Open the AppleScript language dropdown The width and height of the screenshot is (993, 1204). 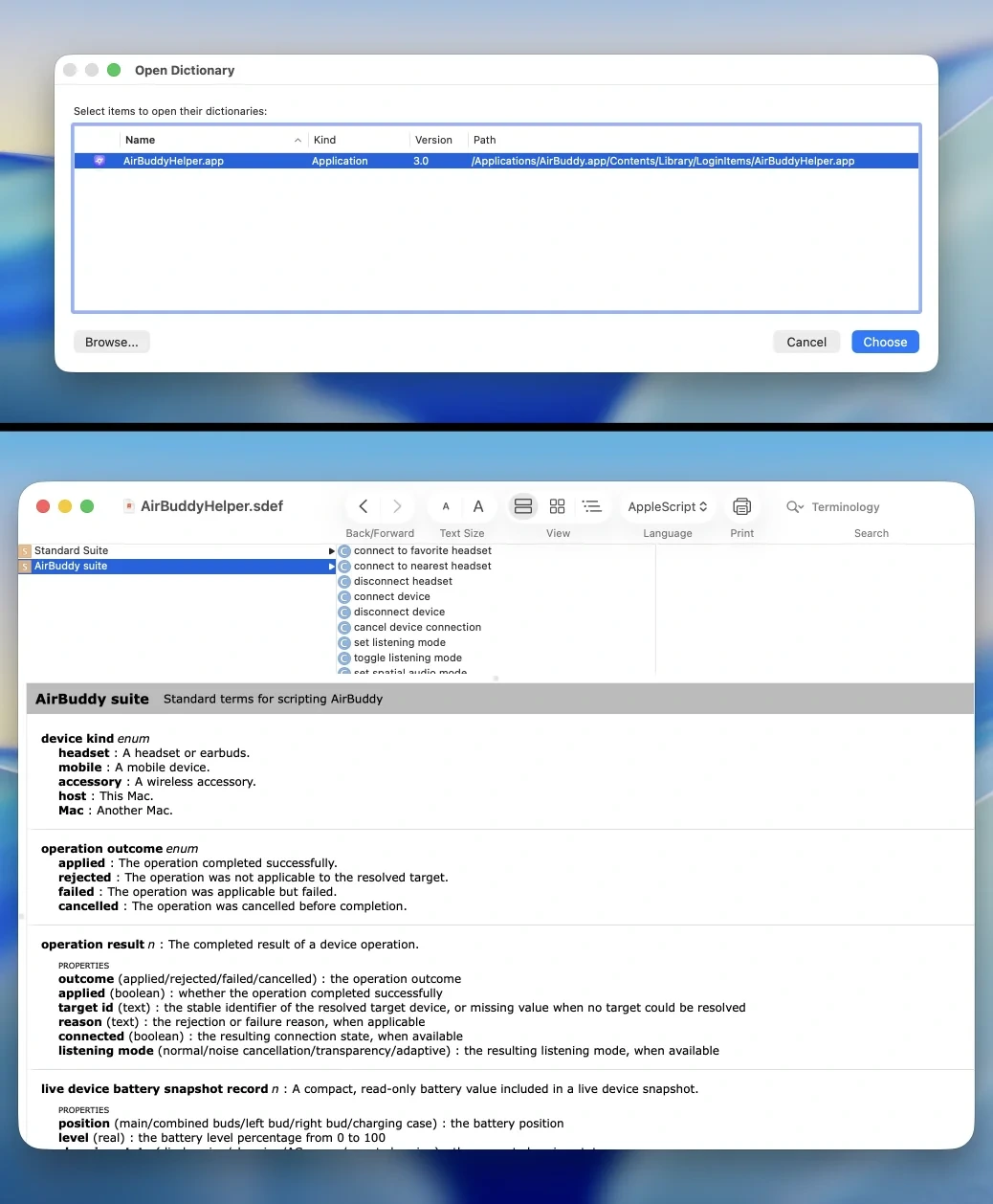pyautogui.click(x=668, y=506)
